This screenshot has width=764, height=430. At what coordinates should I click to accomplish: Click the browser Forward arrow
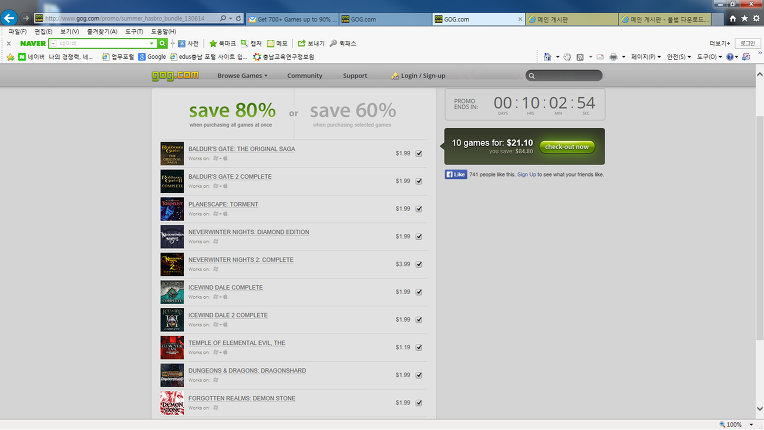click(25, 18)
